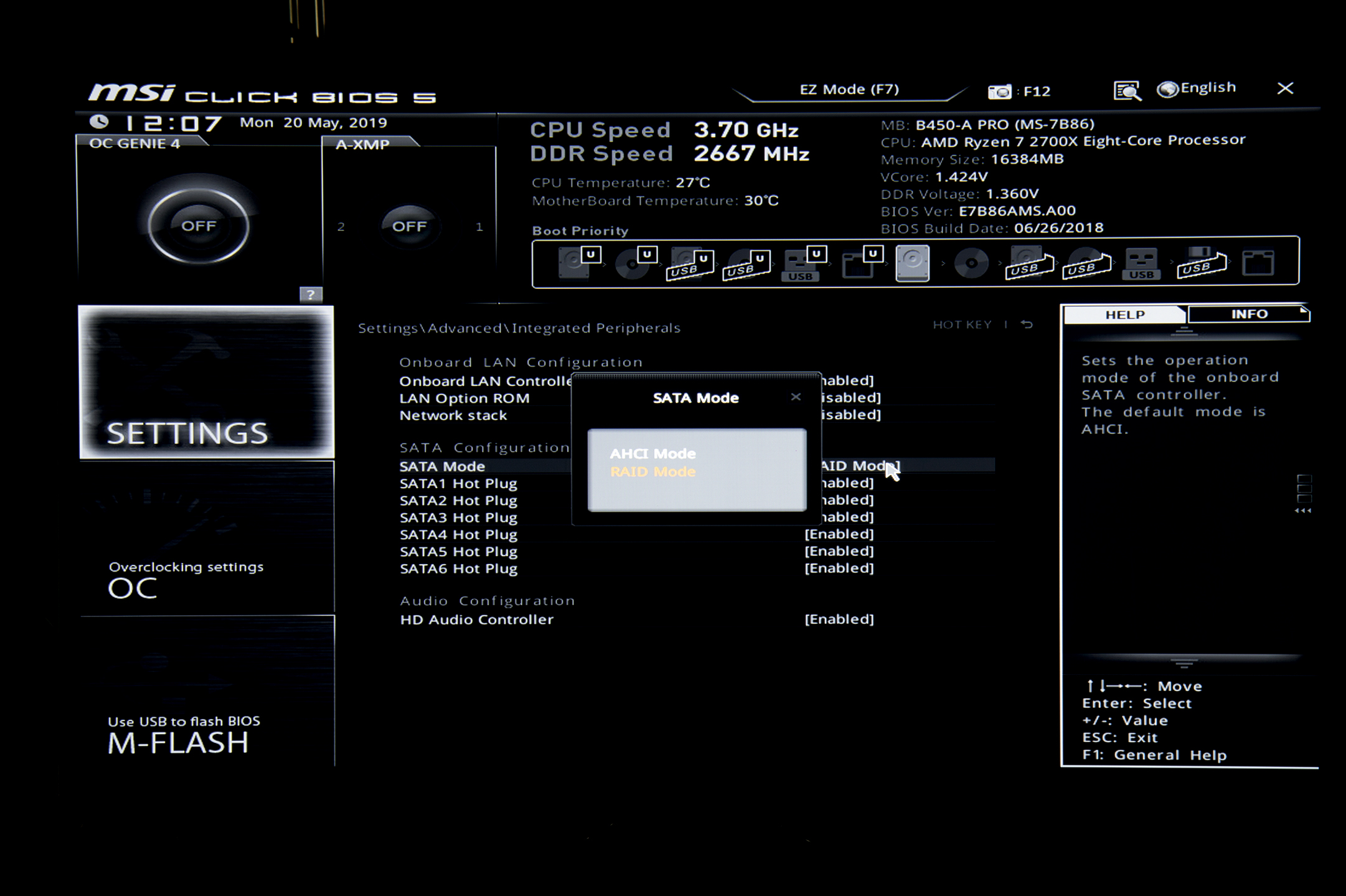
Task: Select the legacy CD/DVD boot icon without badge
Action: (971, 263)
